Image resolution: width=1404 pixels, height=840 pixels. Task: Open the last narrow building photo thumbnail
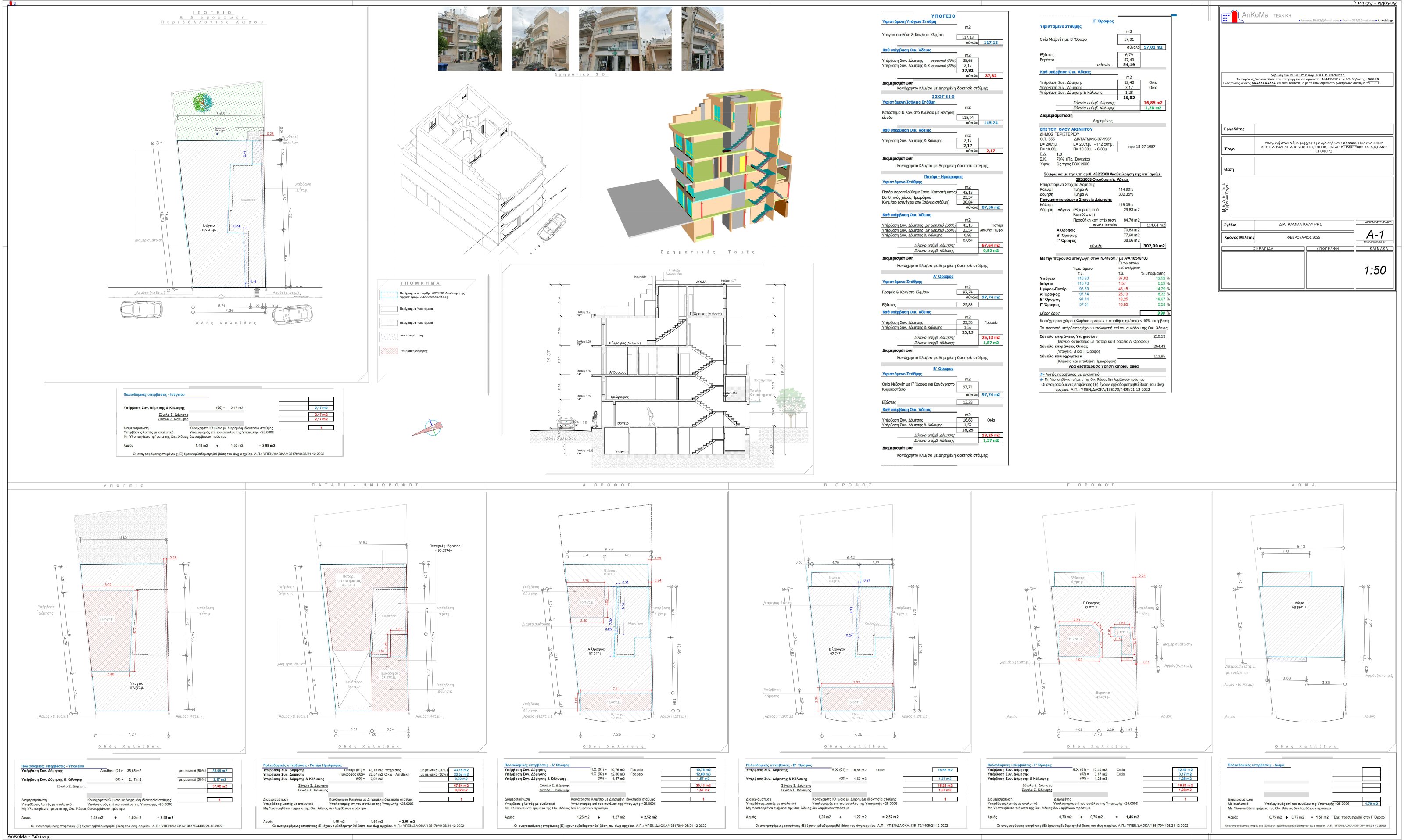coord(702,39)
